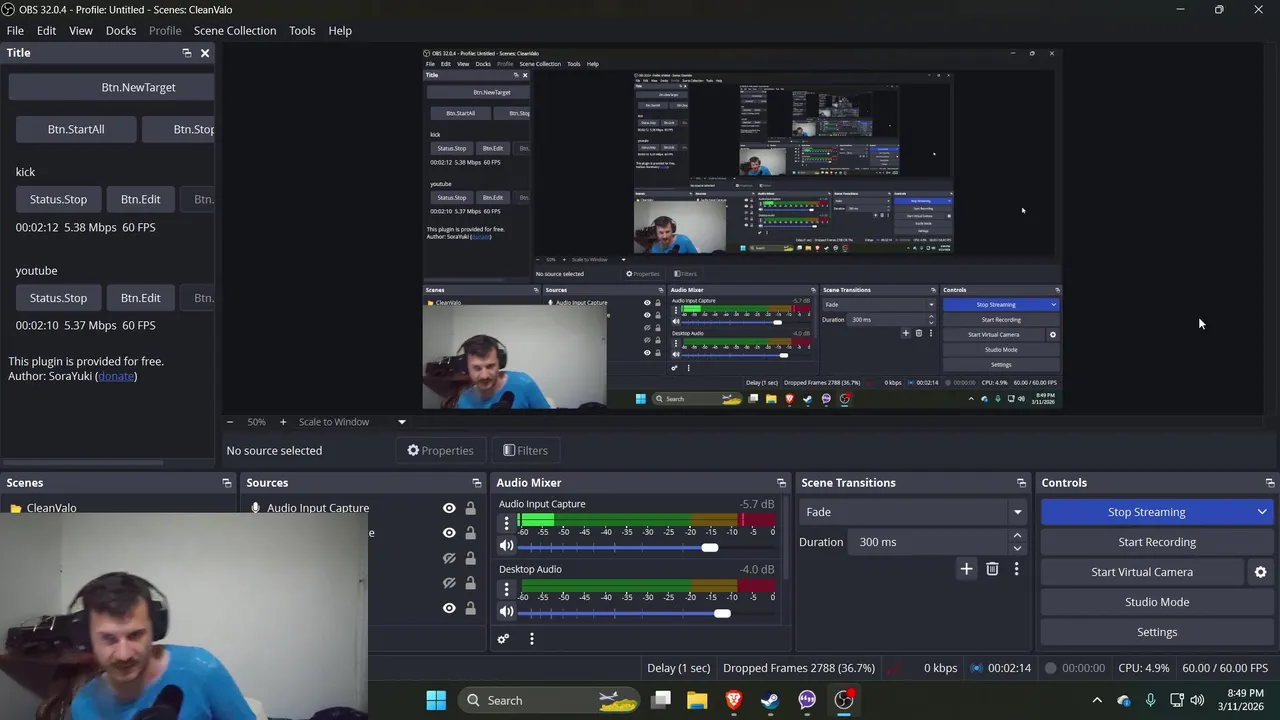This screenshot has height=720, width=1280.
Task: Open the Docks menu
Action: point(121,31)
